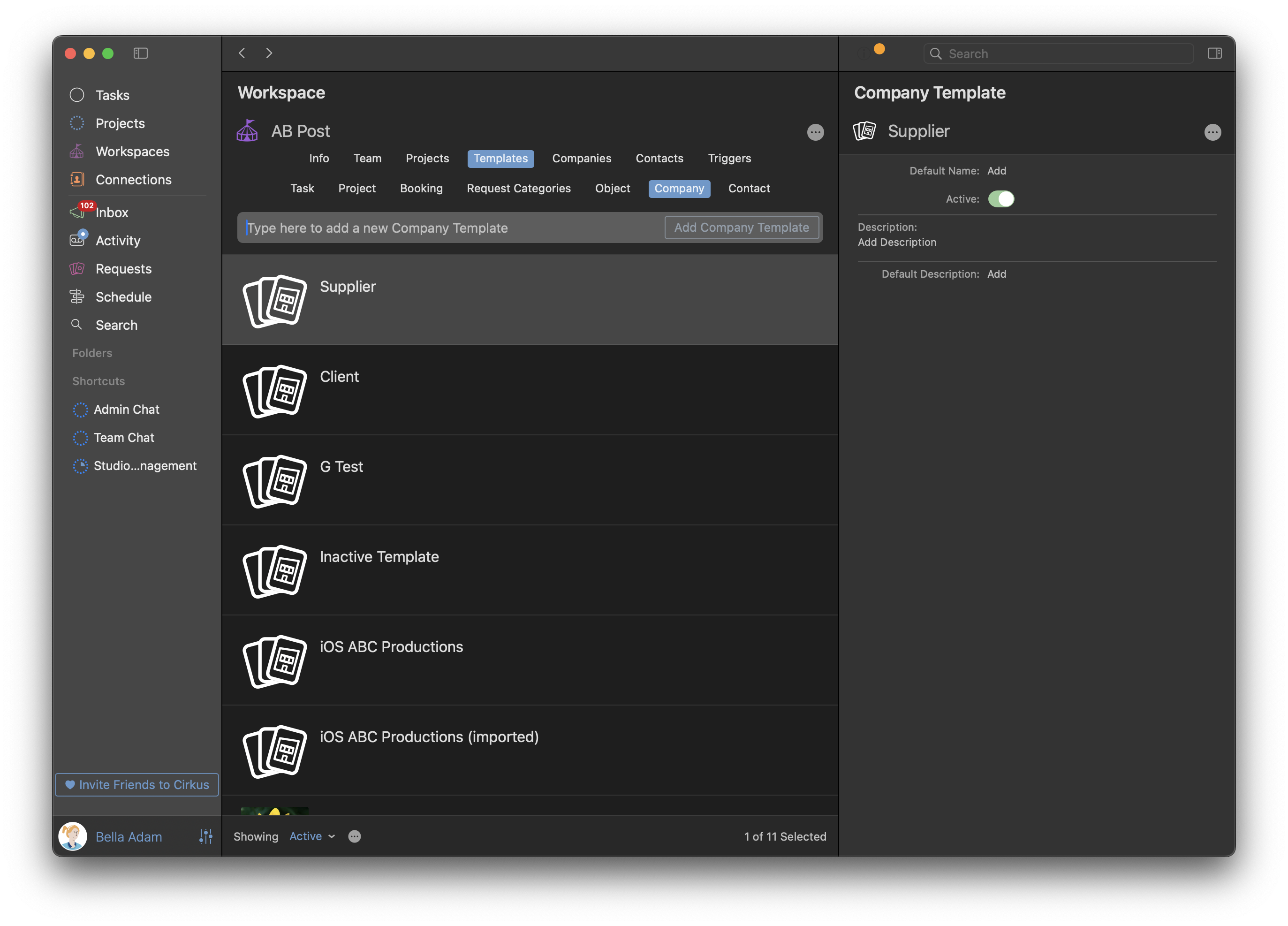Screen dimensions: 1288x926
Task: Expand the Showing Active filter dropdown
Action: tap(312, 836)
